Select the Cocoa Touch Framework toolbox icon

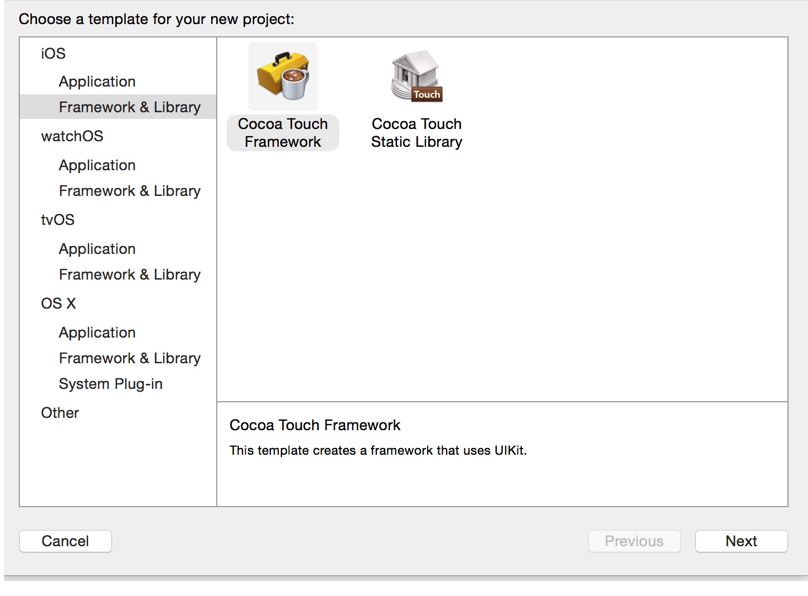(x=283, y=77)
